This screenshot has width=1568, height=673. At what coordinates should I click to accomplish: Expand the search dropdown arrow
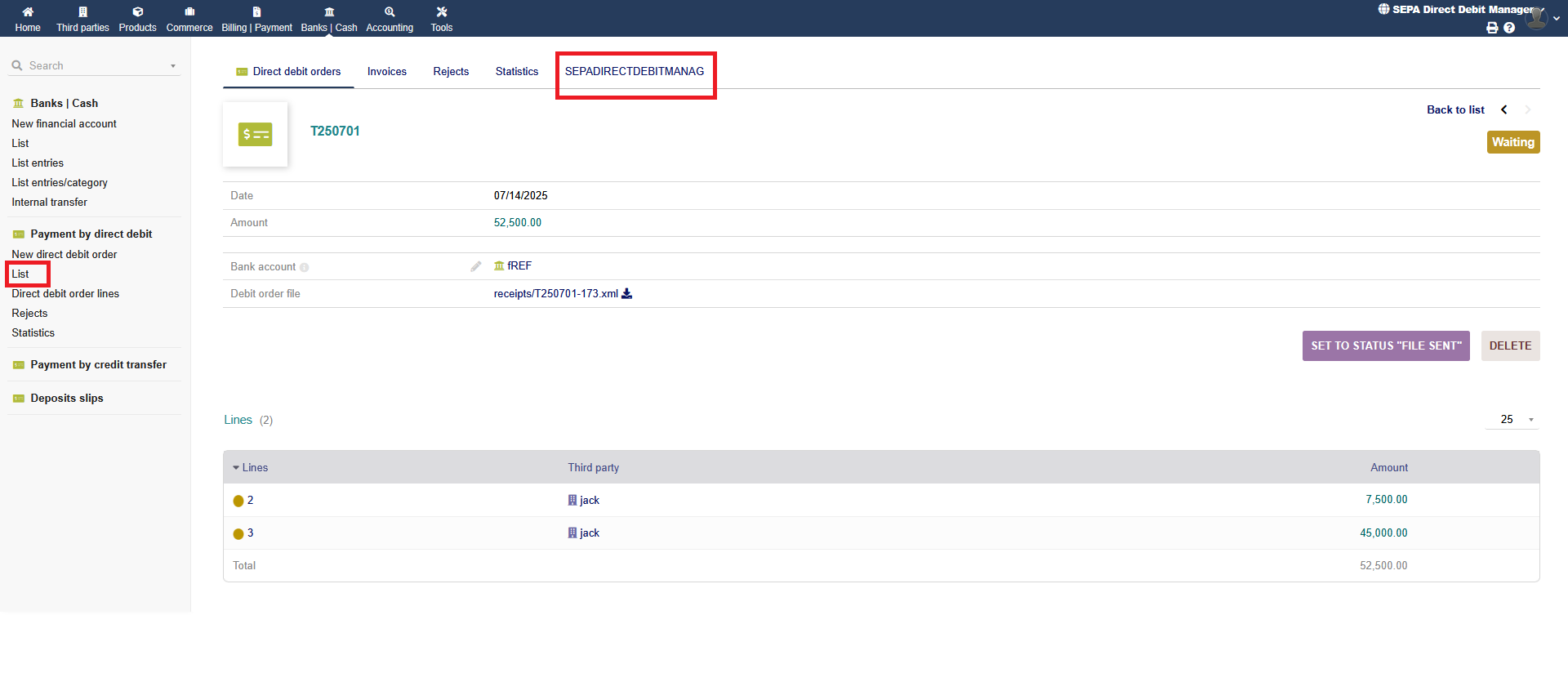[173, 66]
